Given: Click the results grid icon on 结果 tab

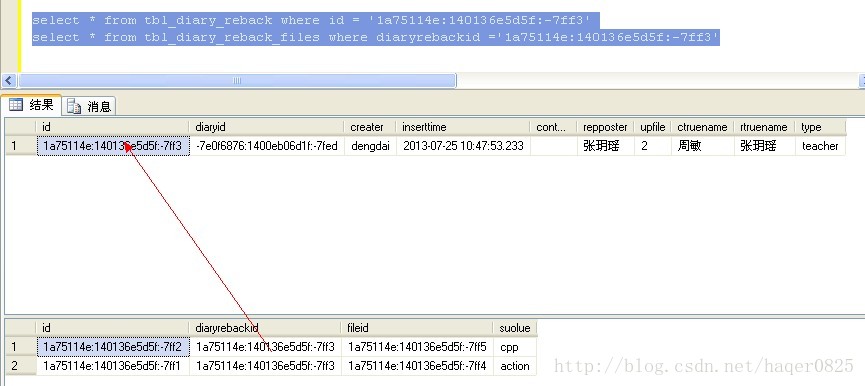Looking at the screenshot, I should click(15, 104).
